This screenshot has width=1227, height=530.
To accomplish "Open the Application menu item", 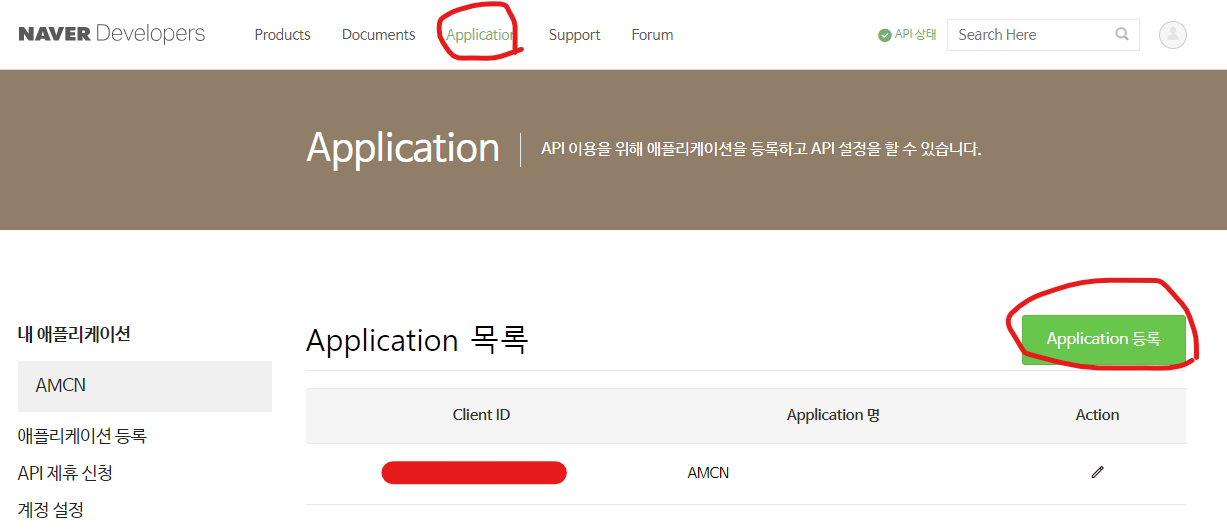I will [x=481, y=34].
